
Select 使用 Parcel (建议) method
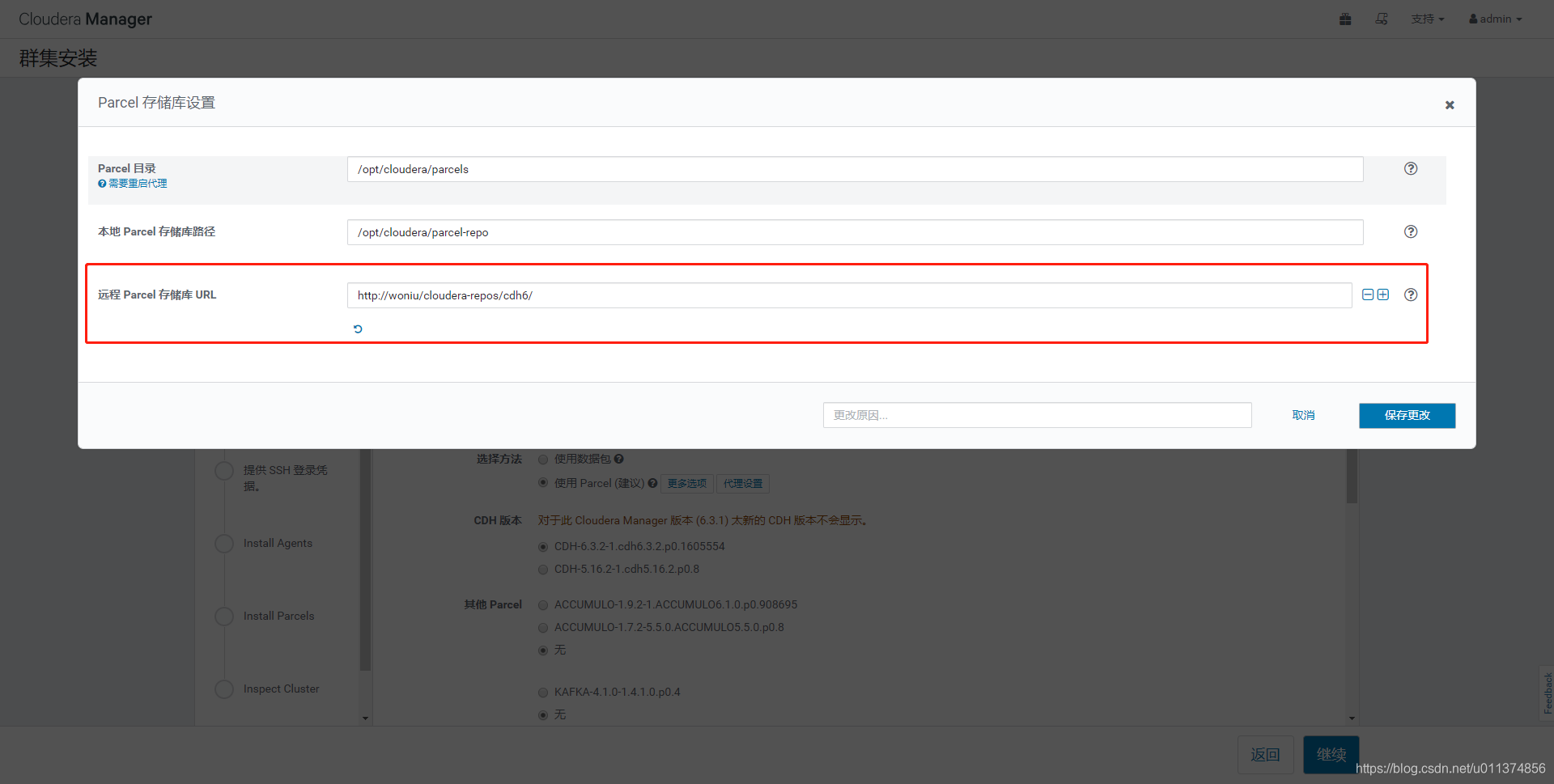coord(543,483)
